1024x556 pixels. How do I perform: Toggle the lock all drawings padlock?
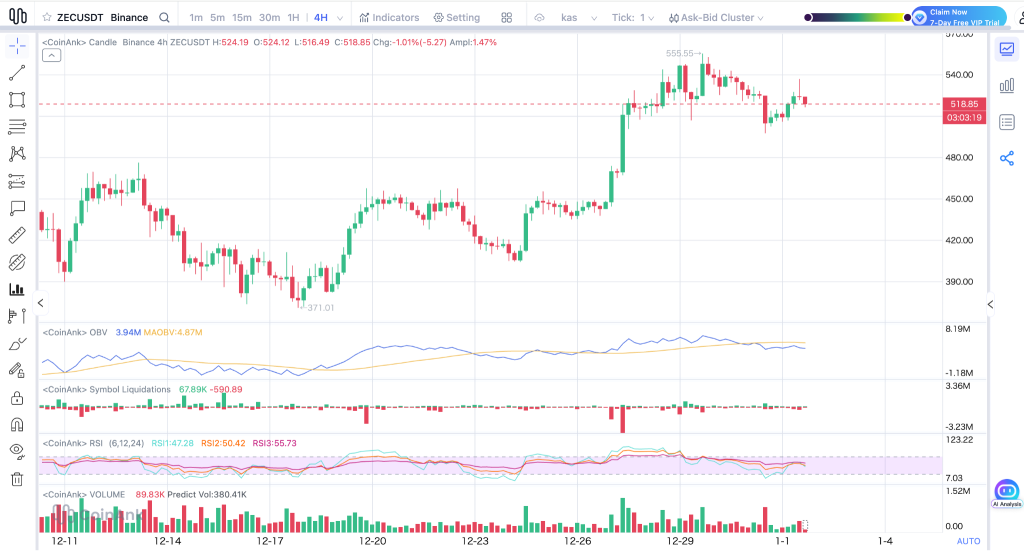pyautogui.click(x=17, y=398)
